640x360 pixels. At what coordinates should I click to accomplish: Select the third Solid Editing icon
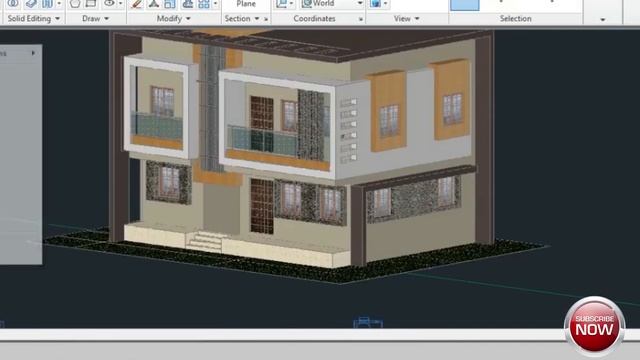(x=47, y=4)
